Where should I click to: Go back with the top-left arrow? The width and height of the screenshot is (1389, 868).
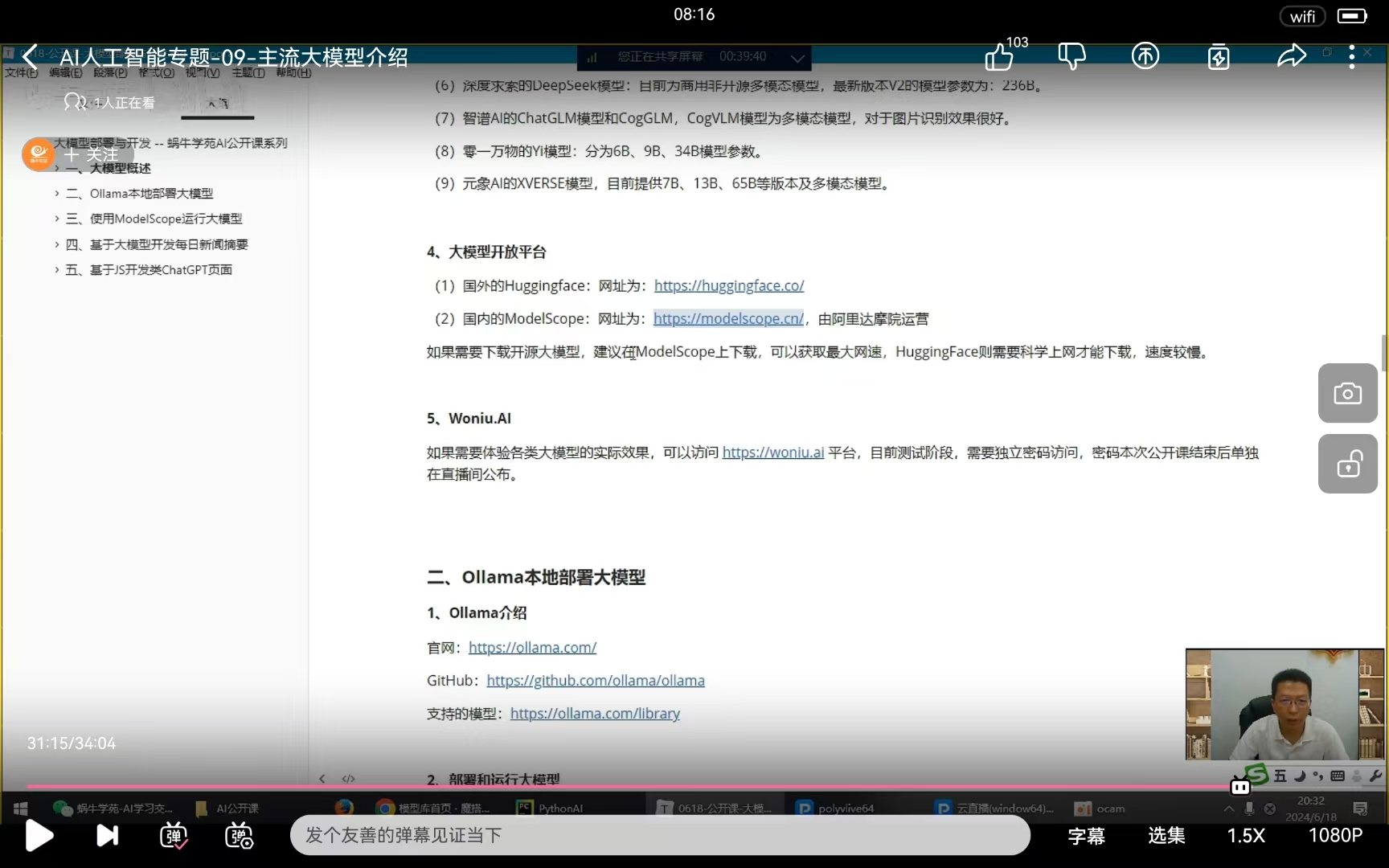[x=30, y=56]
